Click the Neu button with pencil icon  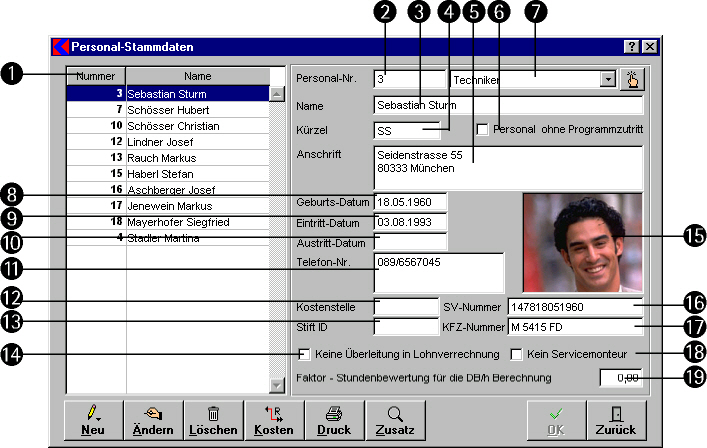click(x=93, y=419)
